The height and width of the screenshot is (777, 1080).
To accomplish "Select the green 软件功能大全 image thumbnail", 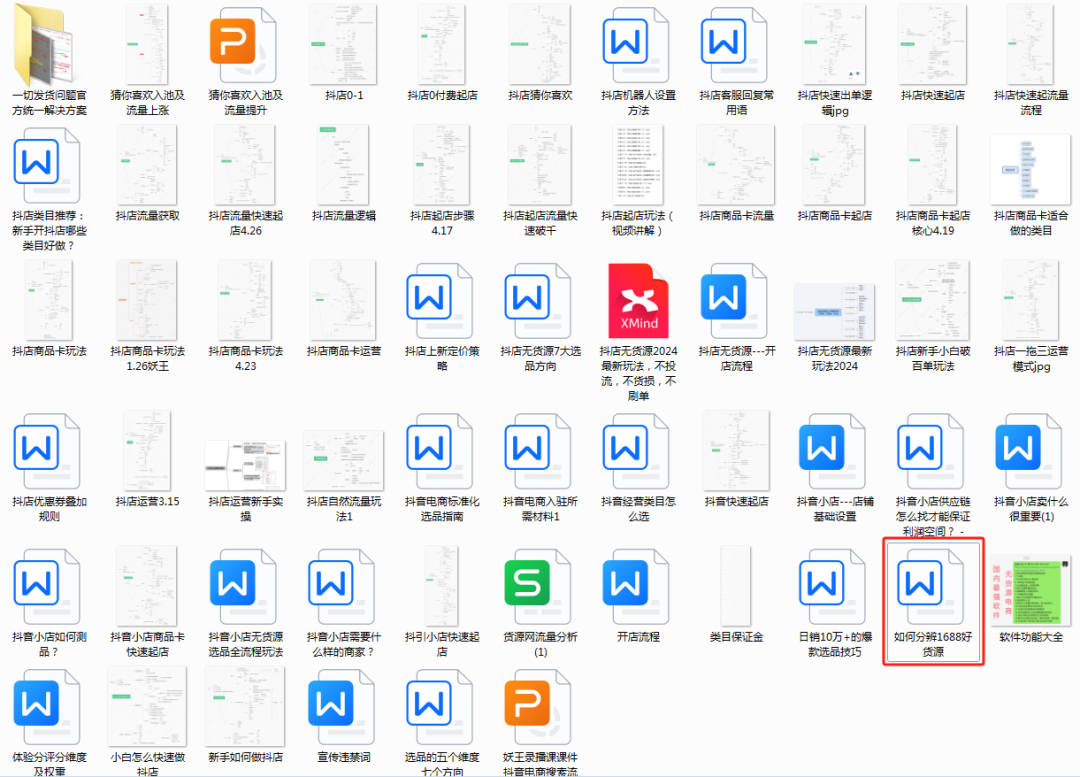I will [x=1030, y=592].
